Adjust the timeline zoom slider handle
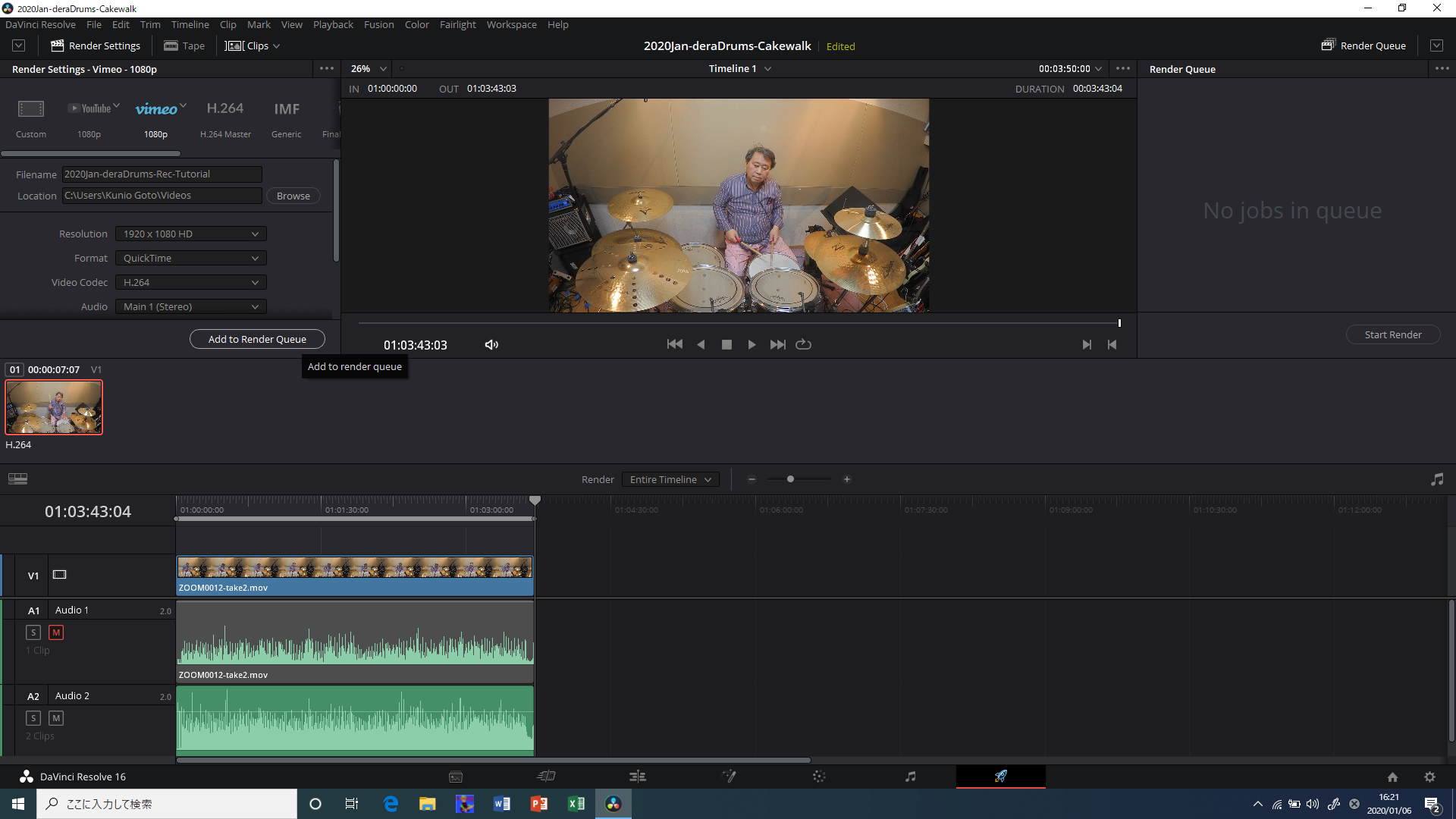 tap(790, 479)
